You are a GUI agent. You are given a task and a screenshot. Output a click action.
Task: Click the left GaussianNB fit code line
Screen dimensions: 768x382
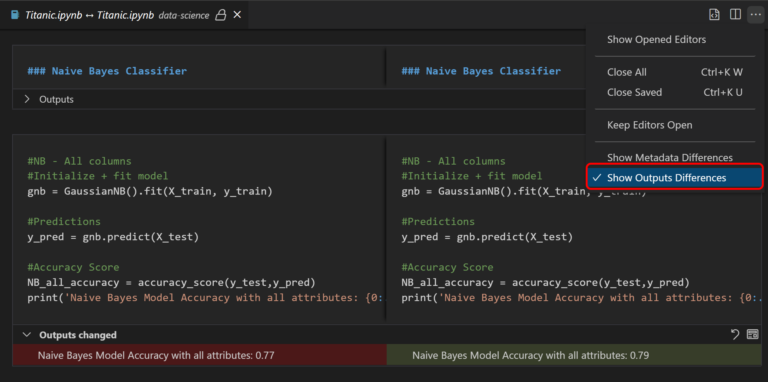pos(150,191)
